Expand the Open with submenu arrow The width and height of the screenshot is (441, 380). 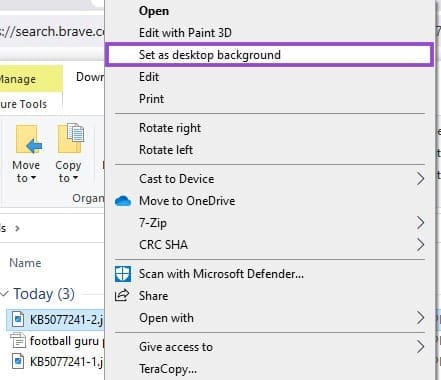pyautogui.click(x=420, y=318)
